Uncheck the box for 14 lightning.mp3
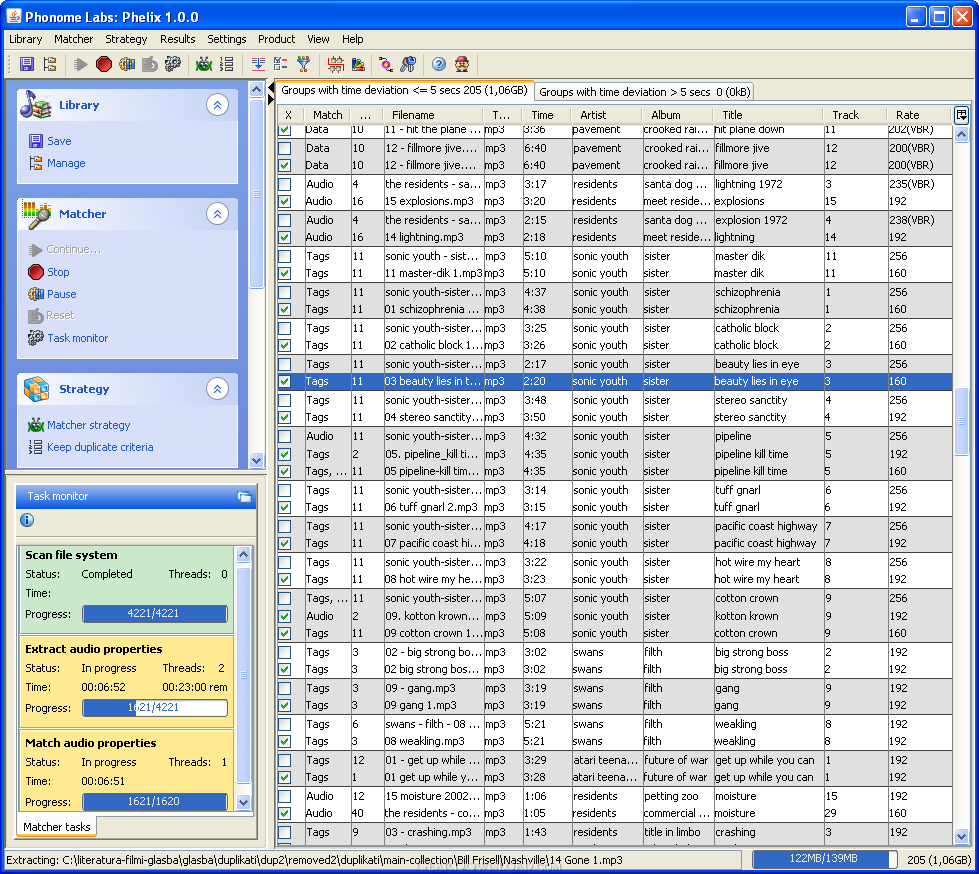 point(285,237)
